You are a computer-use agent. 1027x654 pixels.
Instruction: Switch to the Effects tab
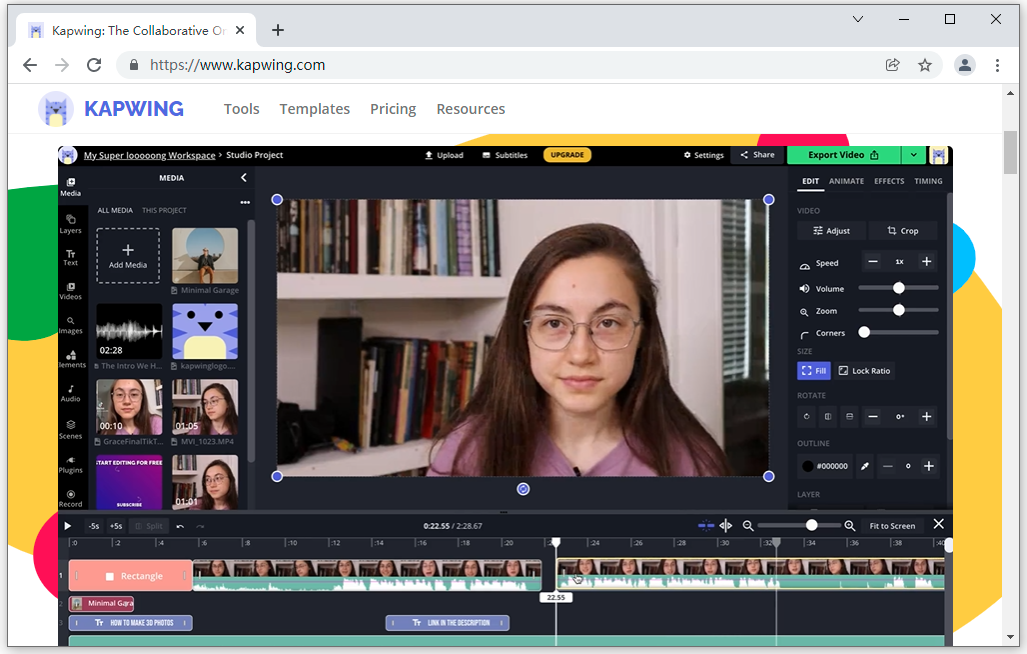pyautogui.click(x=889, y=181)
